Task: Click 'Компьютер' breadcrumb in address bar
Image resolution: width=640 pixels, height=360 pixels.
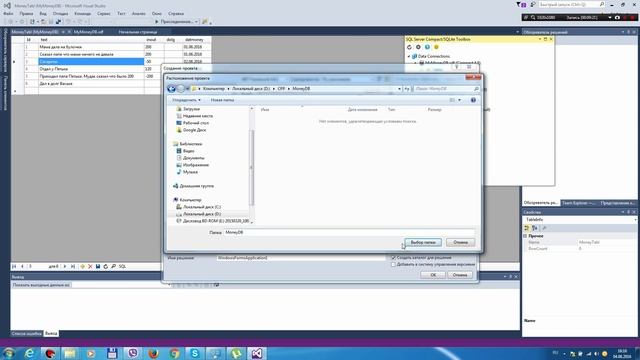Action: pos(214,89)
